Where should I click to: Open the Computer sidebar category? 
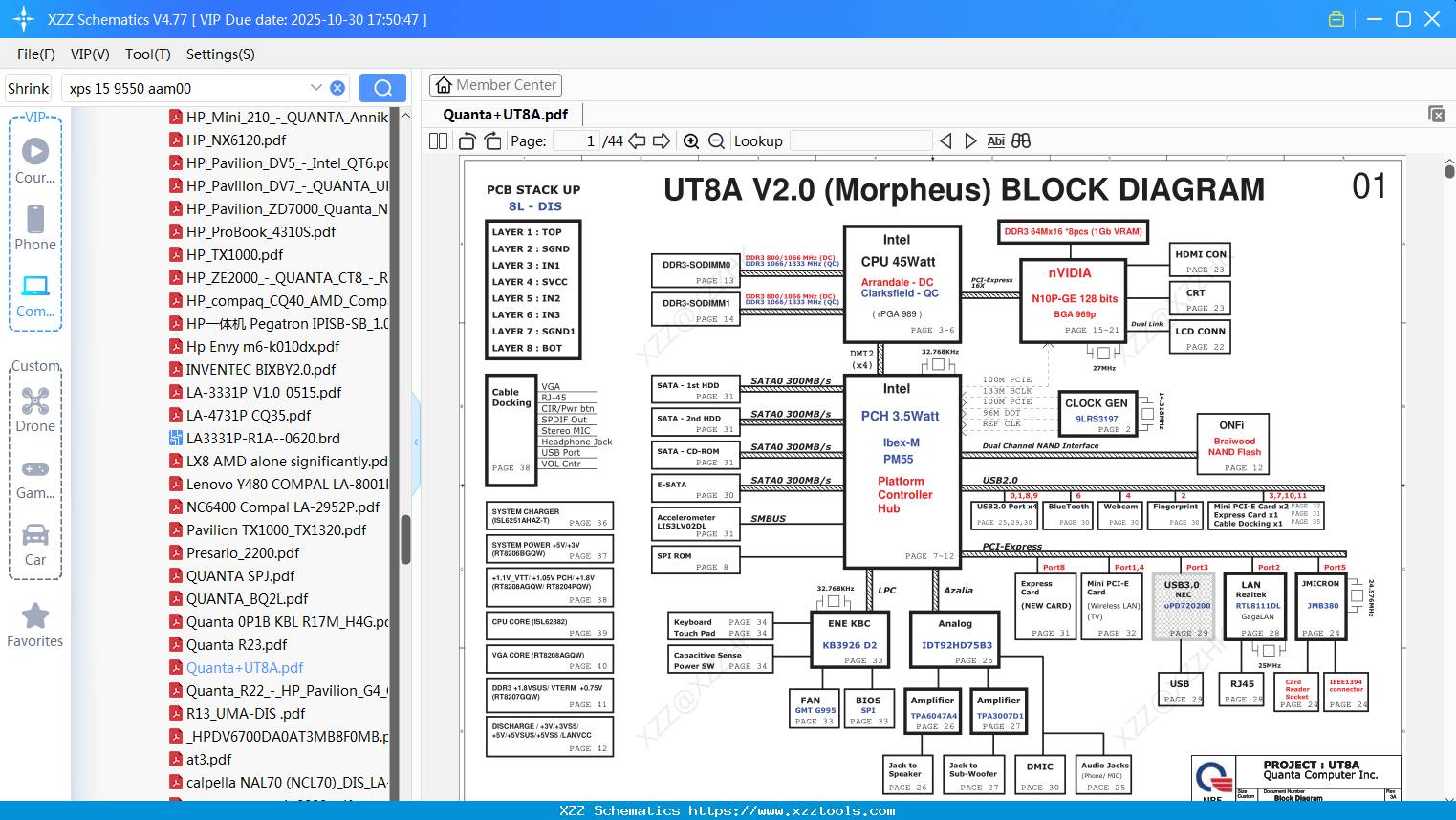tap(35, 295)
